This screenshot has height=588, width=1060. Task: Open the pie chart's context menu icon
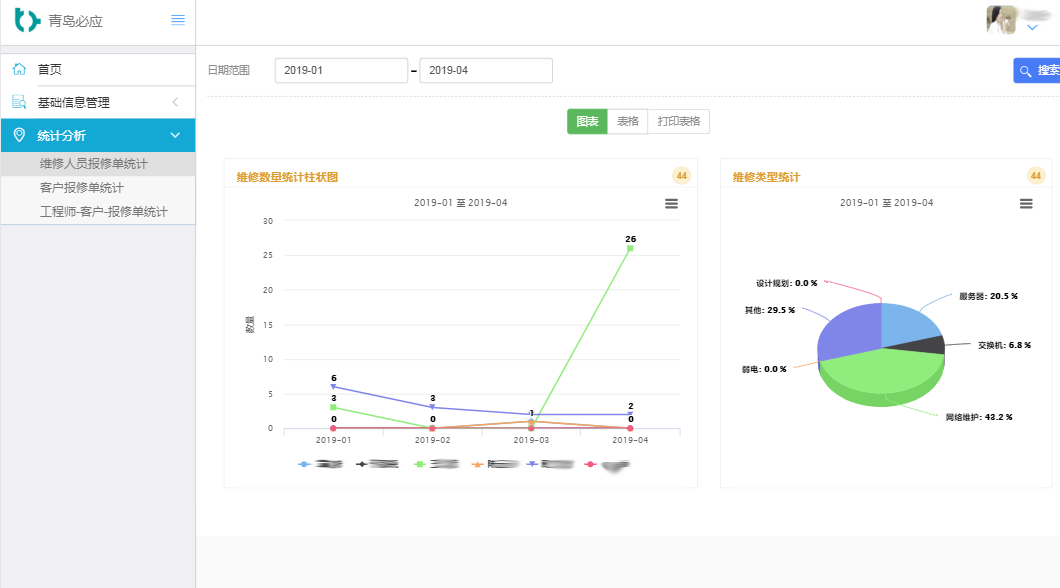click(x=1025, y=203)
